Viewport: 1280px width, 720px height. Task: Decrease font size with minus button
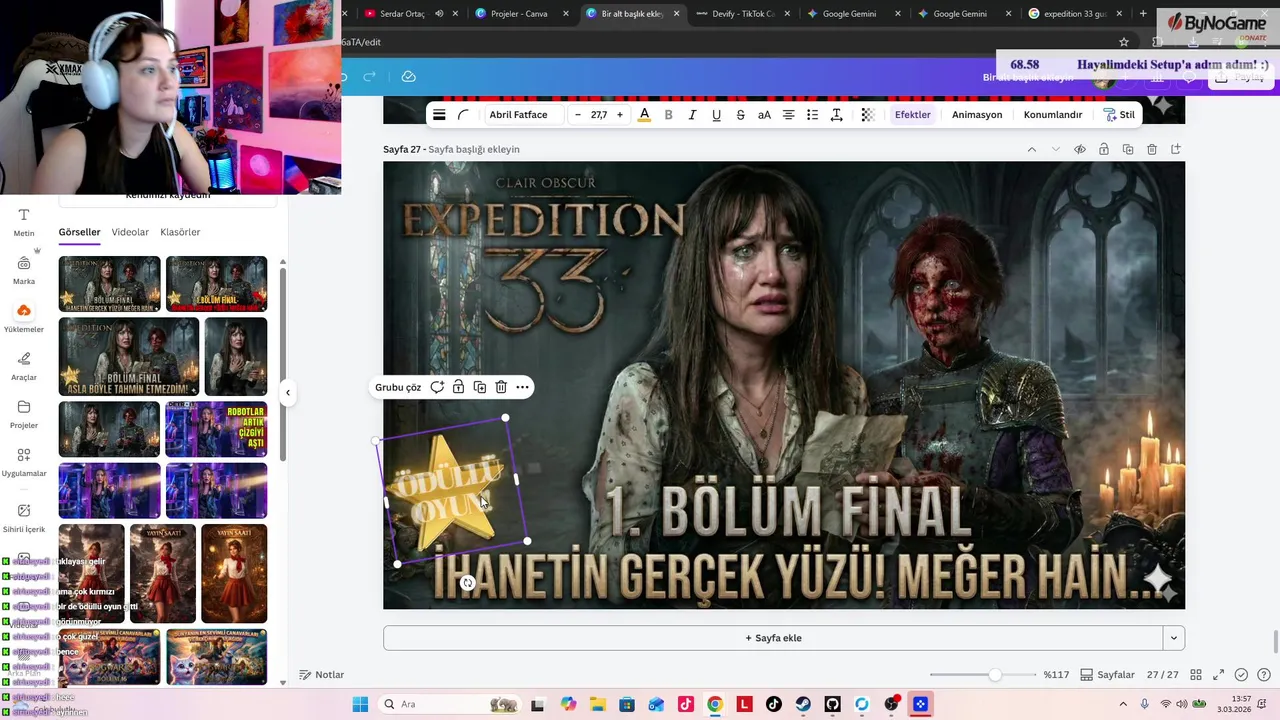point(578,115)
